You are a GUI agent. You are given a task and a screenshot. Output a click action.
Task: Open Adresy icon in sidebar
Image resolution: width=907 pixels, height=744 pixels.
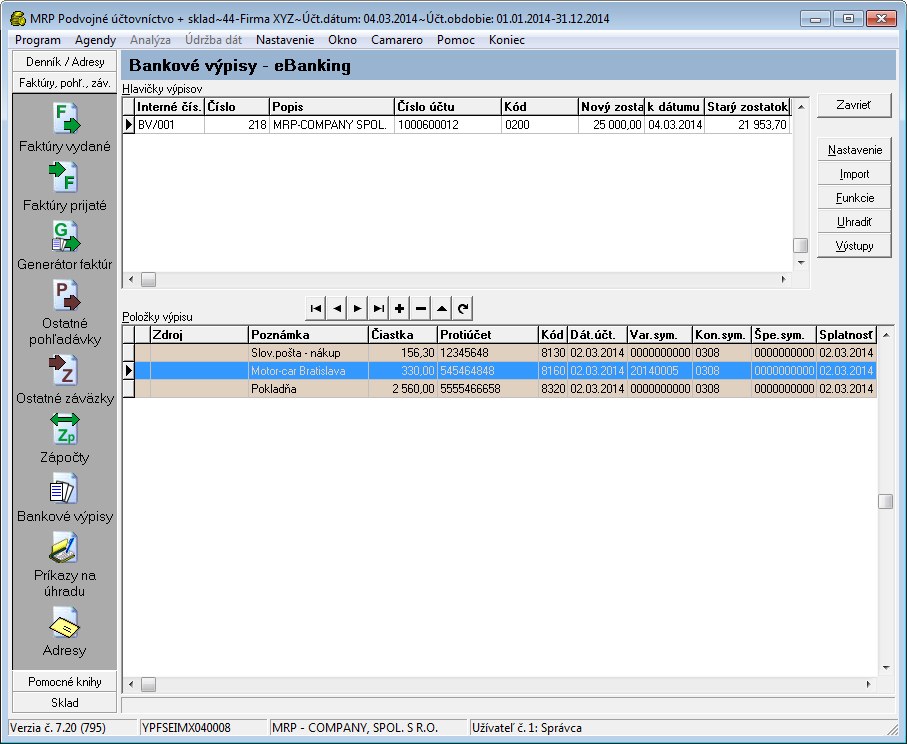(x=65, y=623)
